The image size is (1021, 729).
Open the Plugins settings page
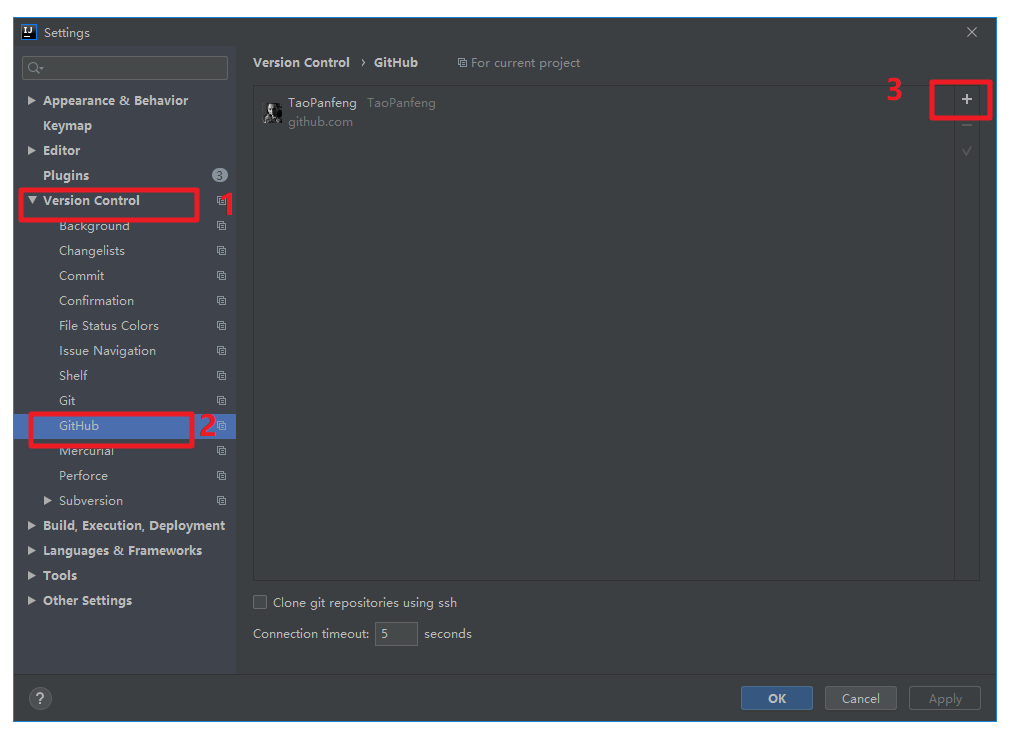pos(66,176)
